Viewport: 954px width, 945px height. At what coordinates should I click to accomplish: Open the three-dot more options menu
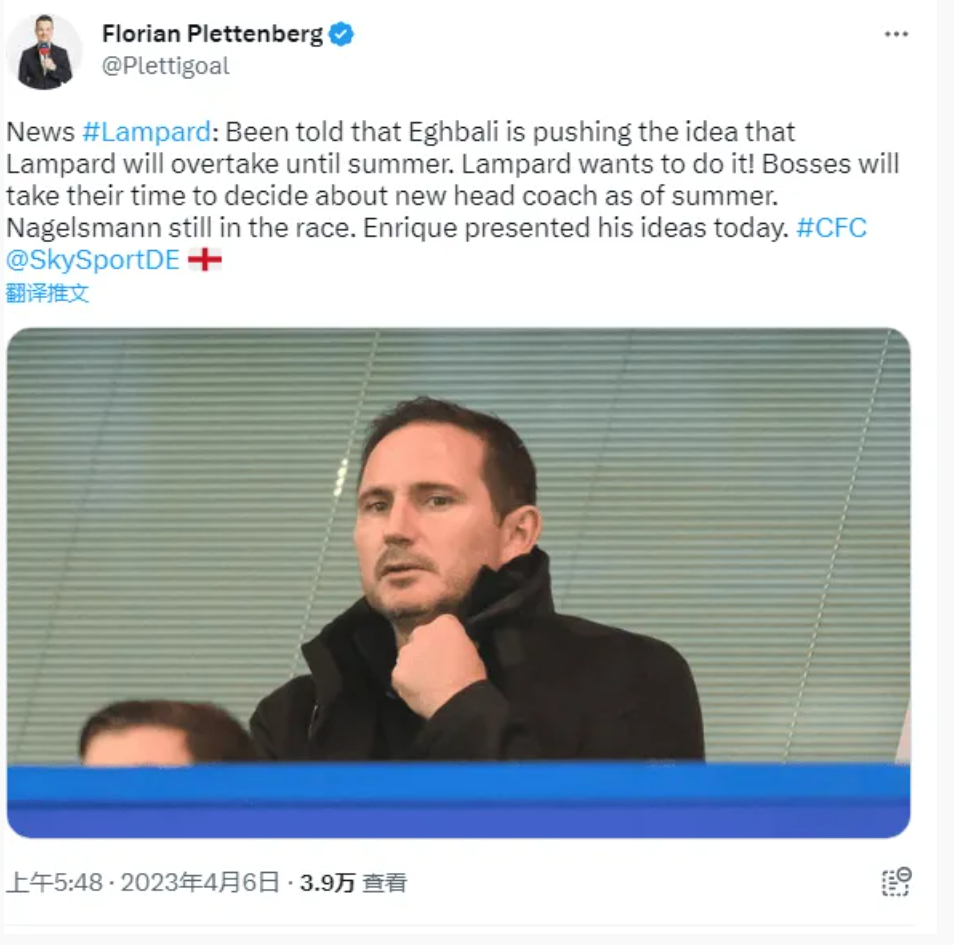896,34
